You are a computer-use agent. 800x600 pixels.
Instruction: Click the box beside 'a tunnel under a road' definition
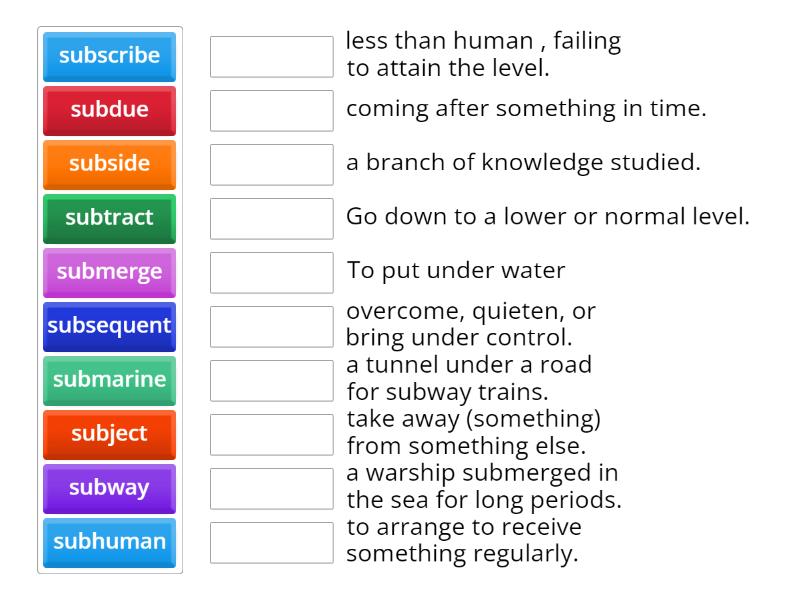(271, 380)
